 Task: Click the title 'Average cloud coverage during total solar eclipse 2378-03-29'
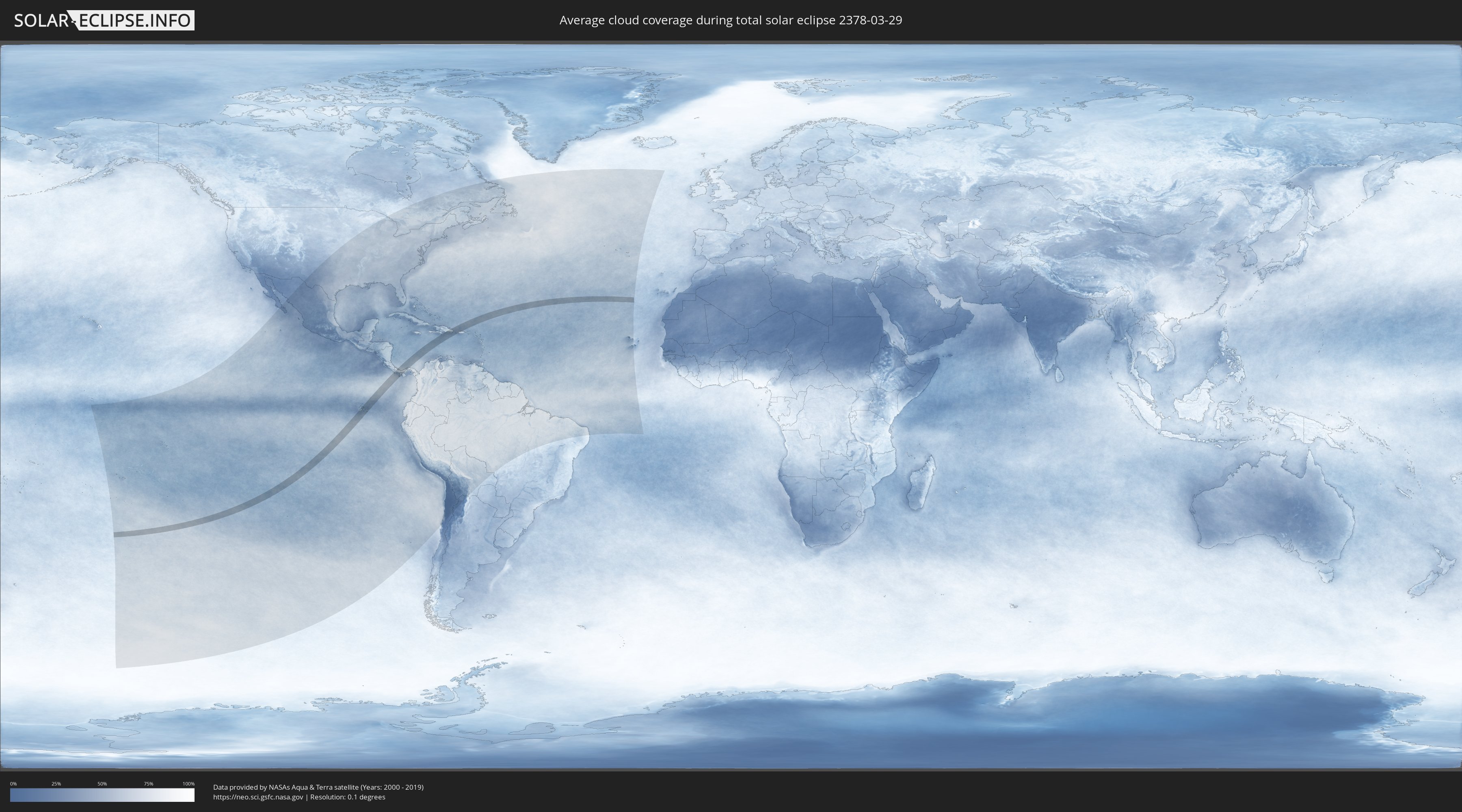click(x=731, y=20)
